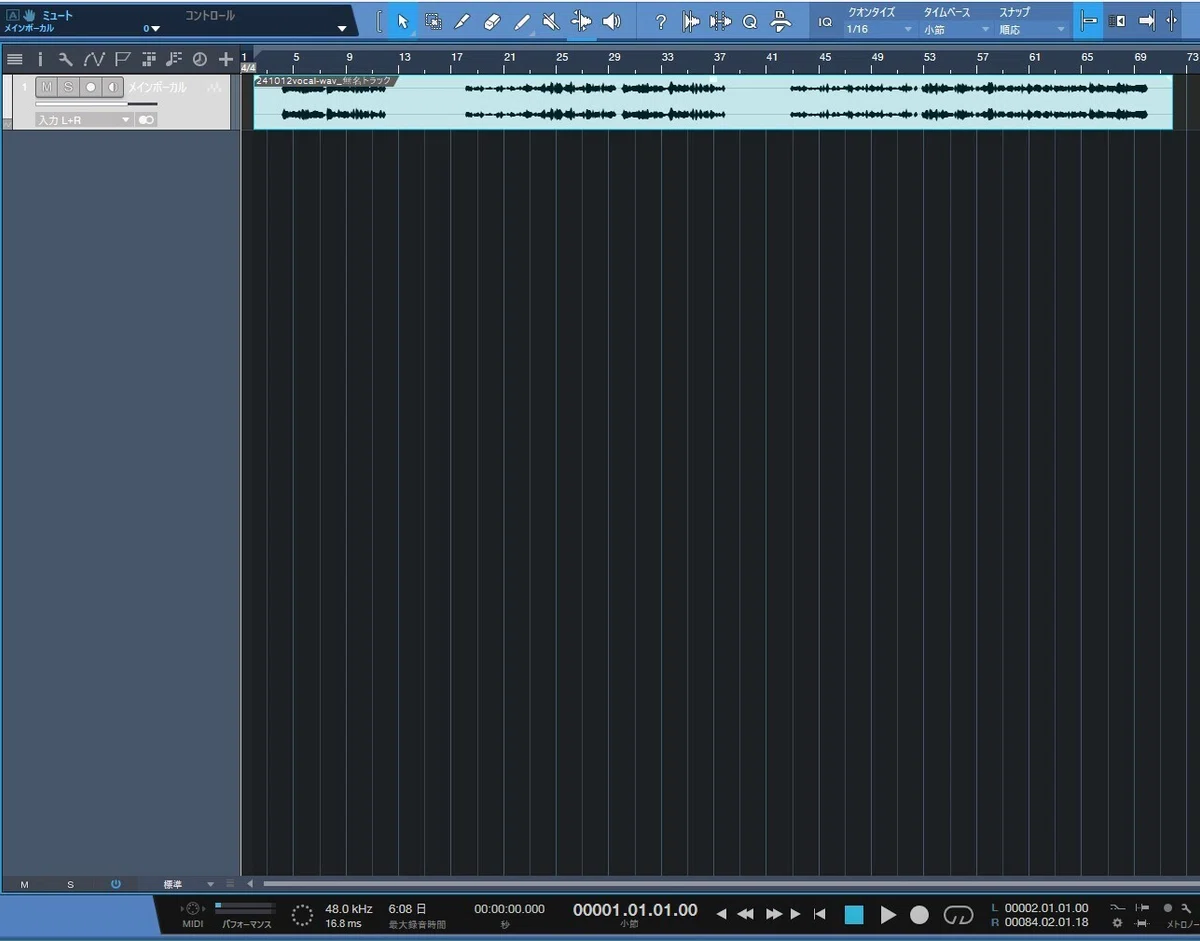Open the Inspector (i) icon
The width and height of the screenshot is (1200, 941).
[40, 59]
